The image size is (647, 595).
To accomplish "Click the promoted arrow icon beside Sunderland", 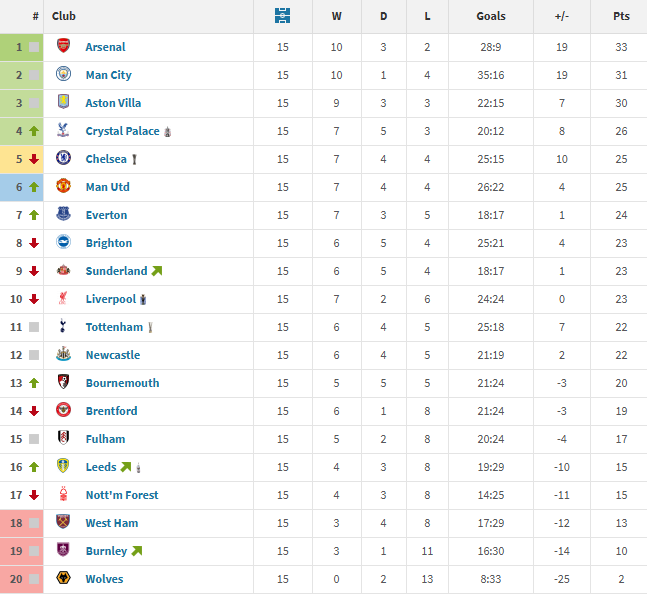I will pyautogui.click(x=157, y=271).
